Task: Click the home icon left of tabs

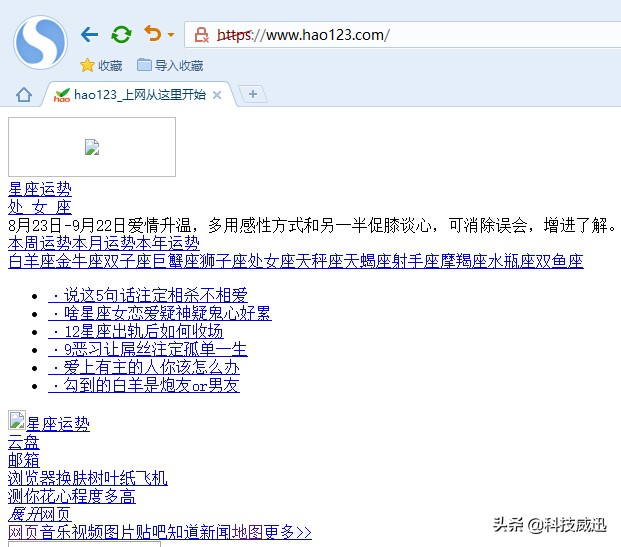Action: coord(24,95)
